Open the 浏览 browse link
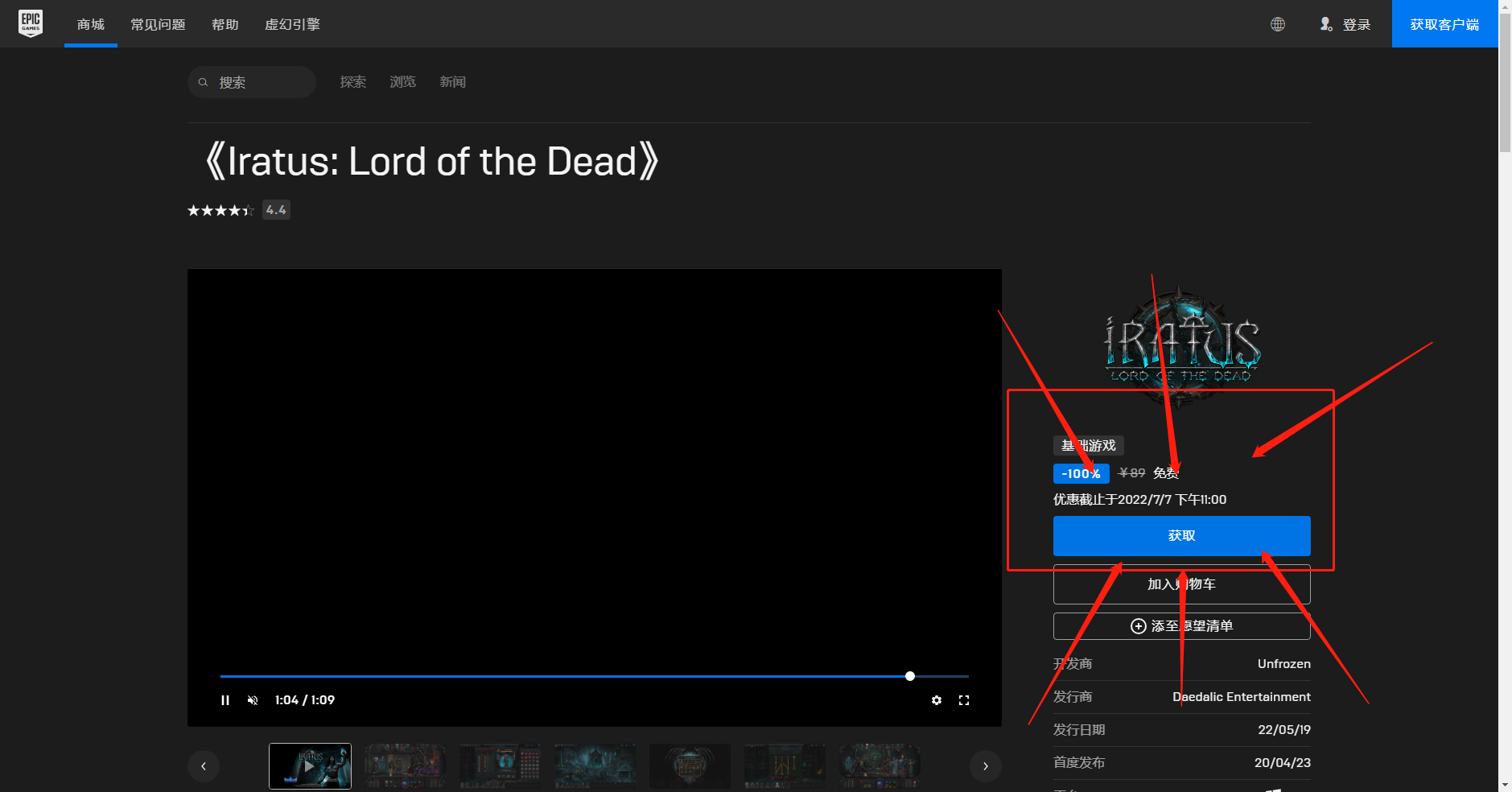Viewport: 1512px width, 792px height. tap(402, 82)
